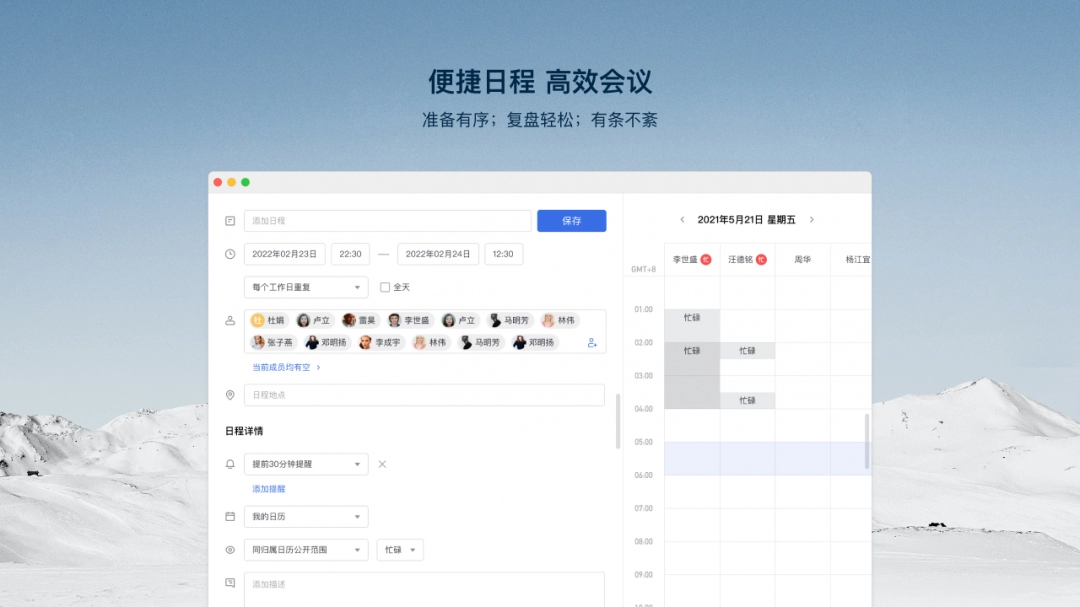Click the 保存 save button
This screenshot has width=1080, height=607.
(571, 221)
